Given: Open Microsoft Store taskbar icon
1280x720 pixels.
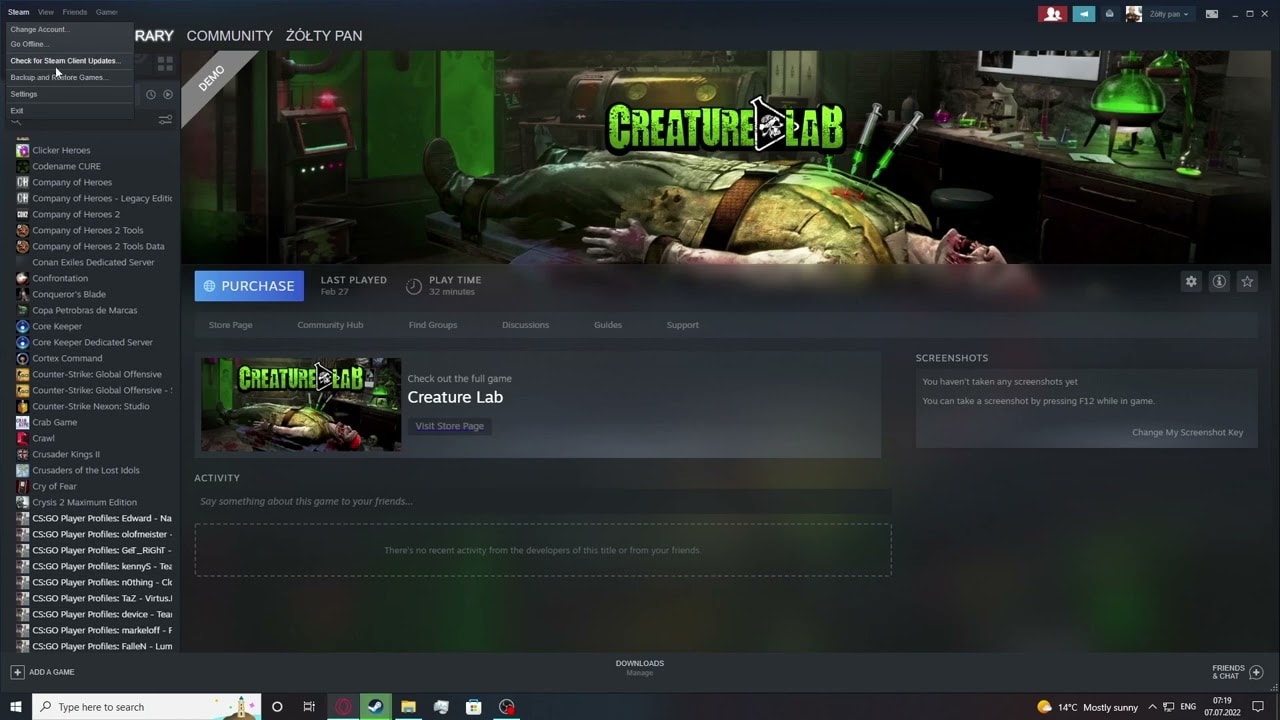Looking at the screenshot, I should (x=474, y=707).
